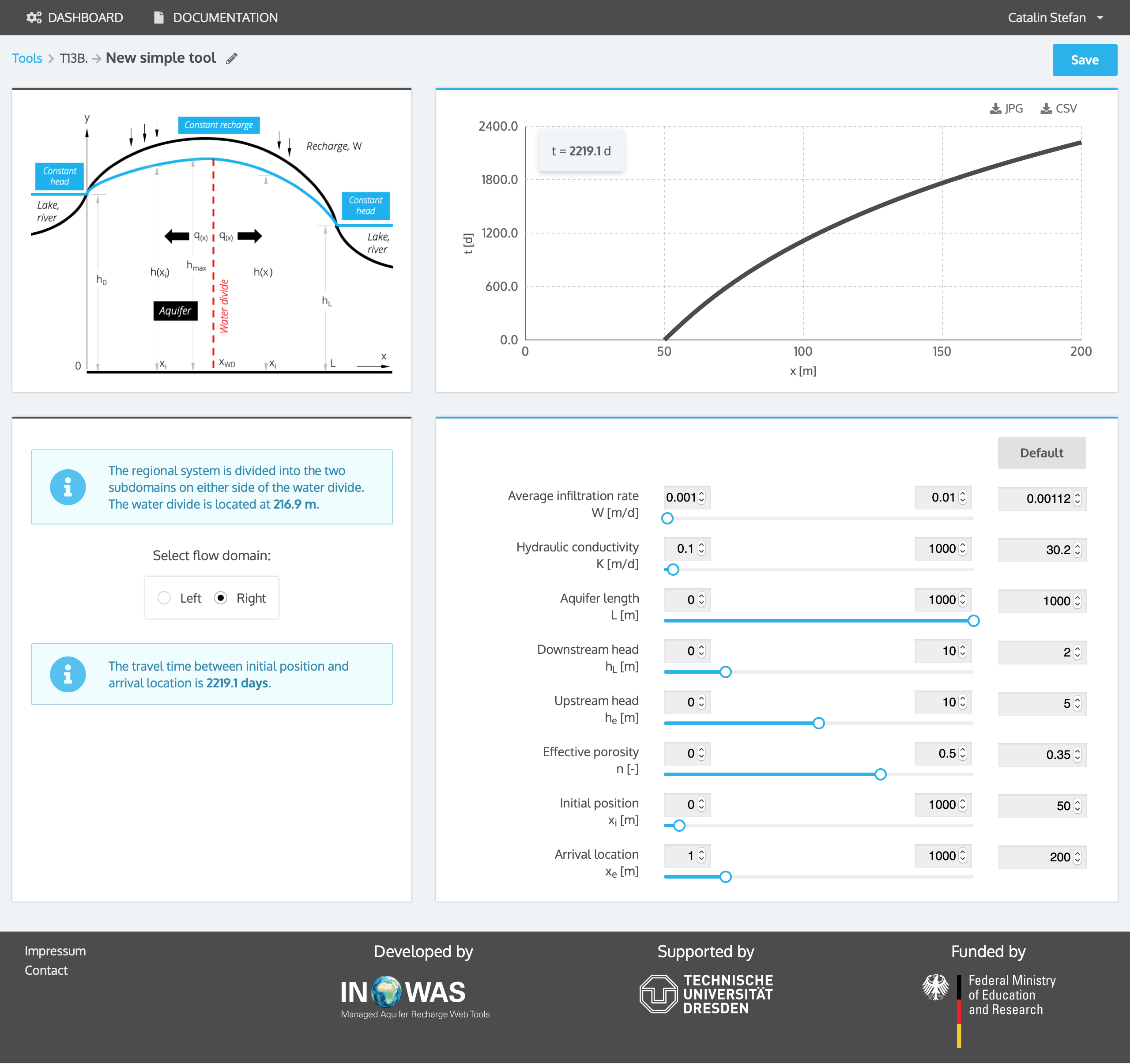Click arrival location minimum field 1
This screenshot has height=1064, width=1130.
point(687,856)
